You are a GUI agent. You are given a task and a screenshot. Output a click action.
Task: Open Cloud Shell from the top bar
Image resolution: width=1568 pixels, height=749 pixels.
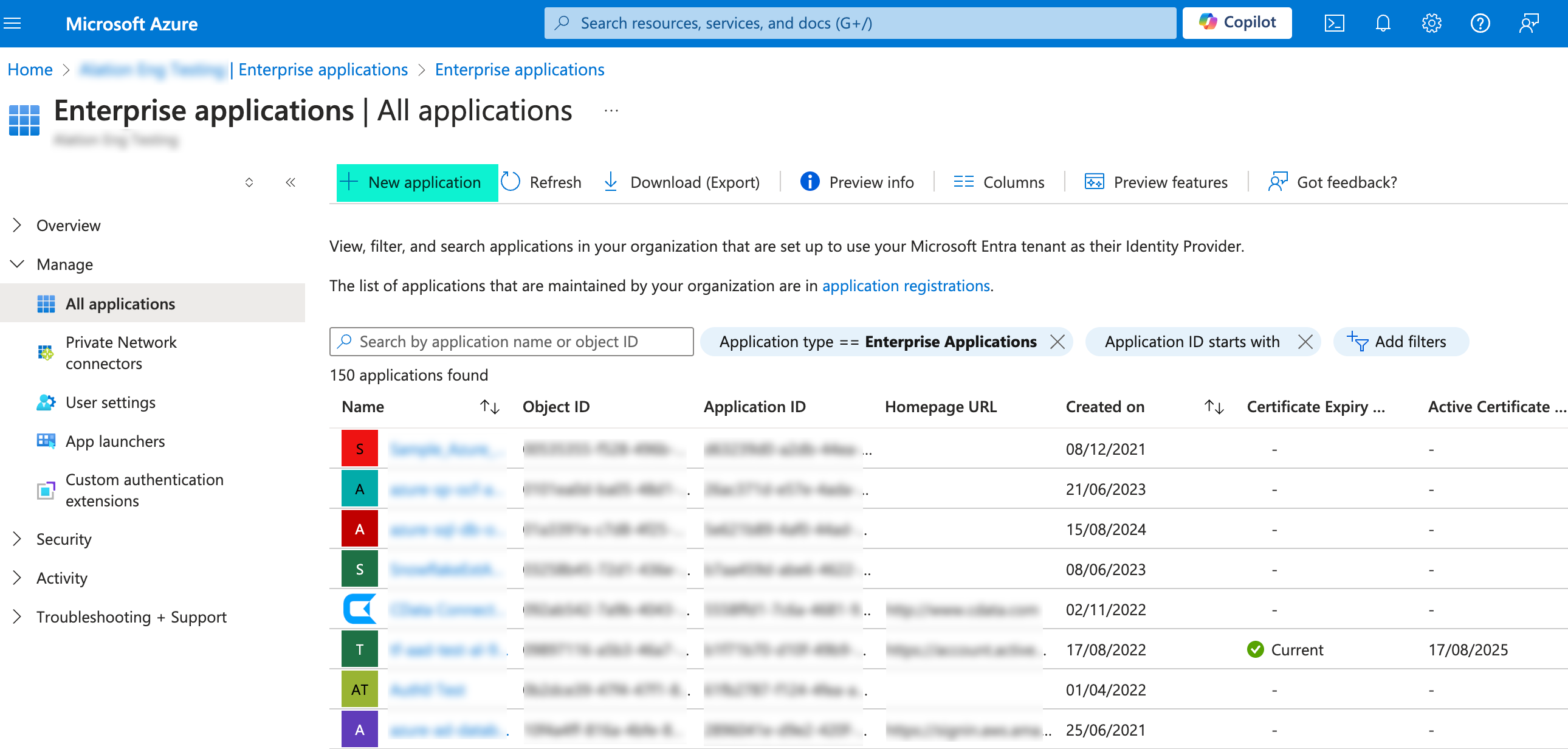pos(1334,23)
